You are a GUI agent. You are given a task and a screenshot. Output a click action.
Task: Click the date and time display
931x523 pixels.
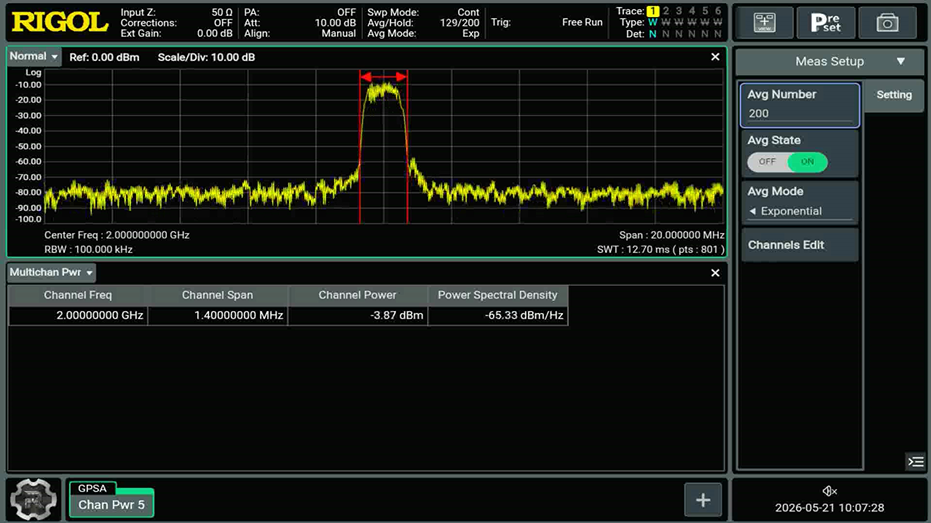(829, 508)
